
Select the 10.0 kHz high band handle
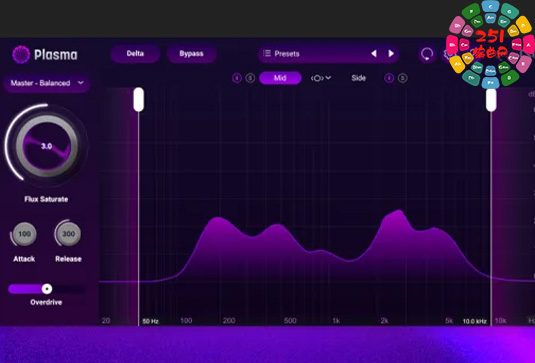click(491, 99)
